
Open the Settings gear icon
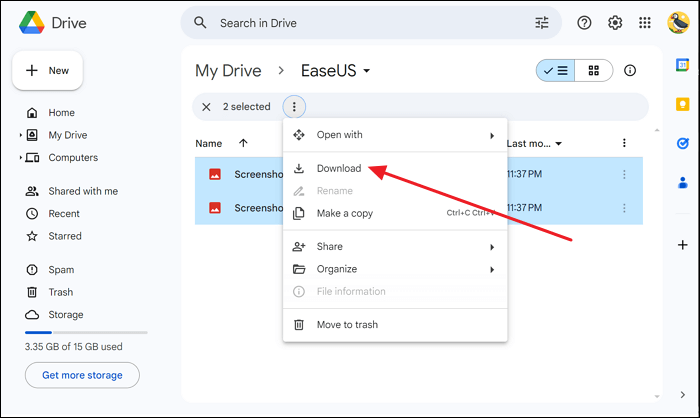(x=615, y=22)
